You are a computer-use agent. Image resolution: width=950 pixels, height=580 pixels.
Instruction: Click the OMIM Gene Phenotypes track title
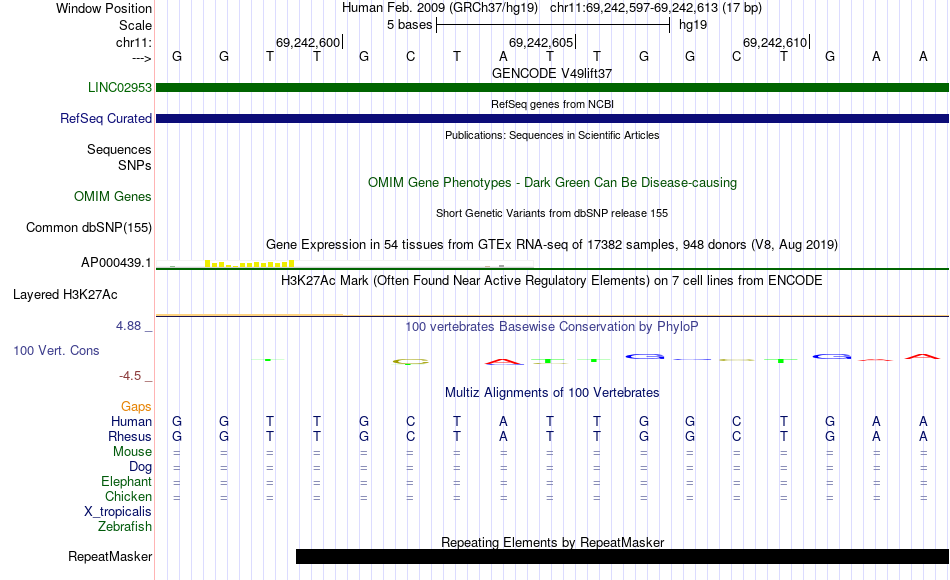pyautogui.click(x=552, y=182)
